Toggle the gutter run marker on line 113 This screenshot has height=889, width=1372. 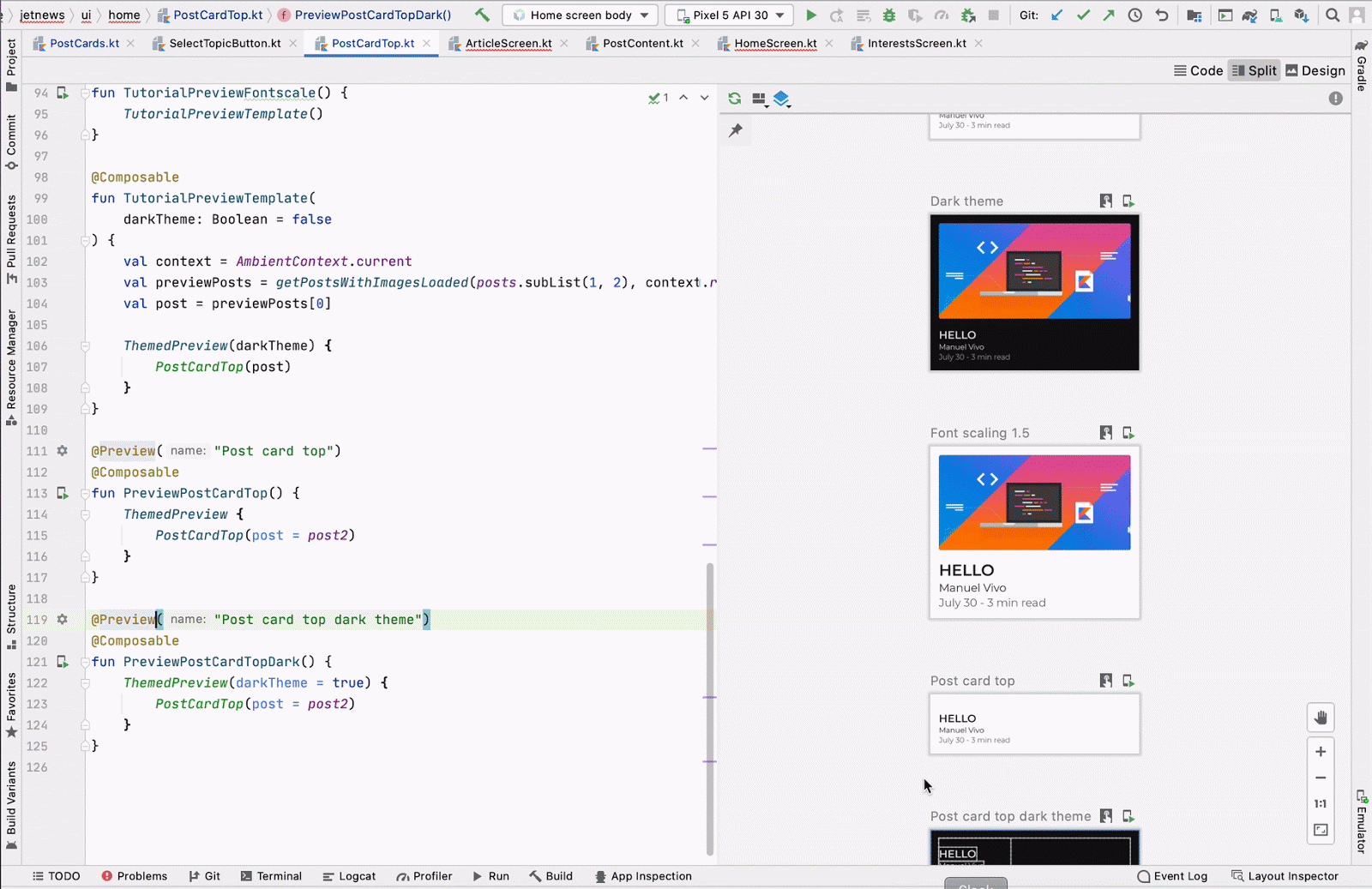62,493
